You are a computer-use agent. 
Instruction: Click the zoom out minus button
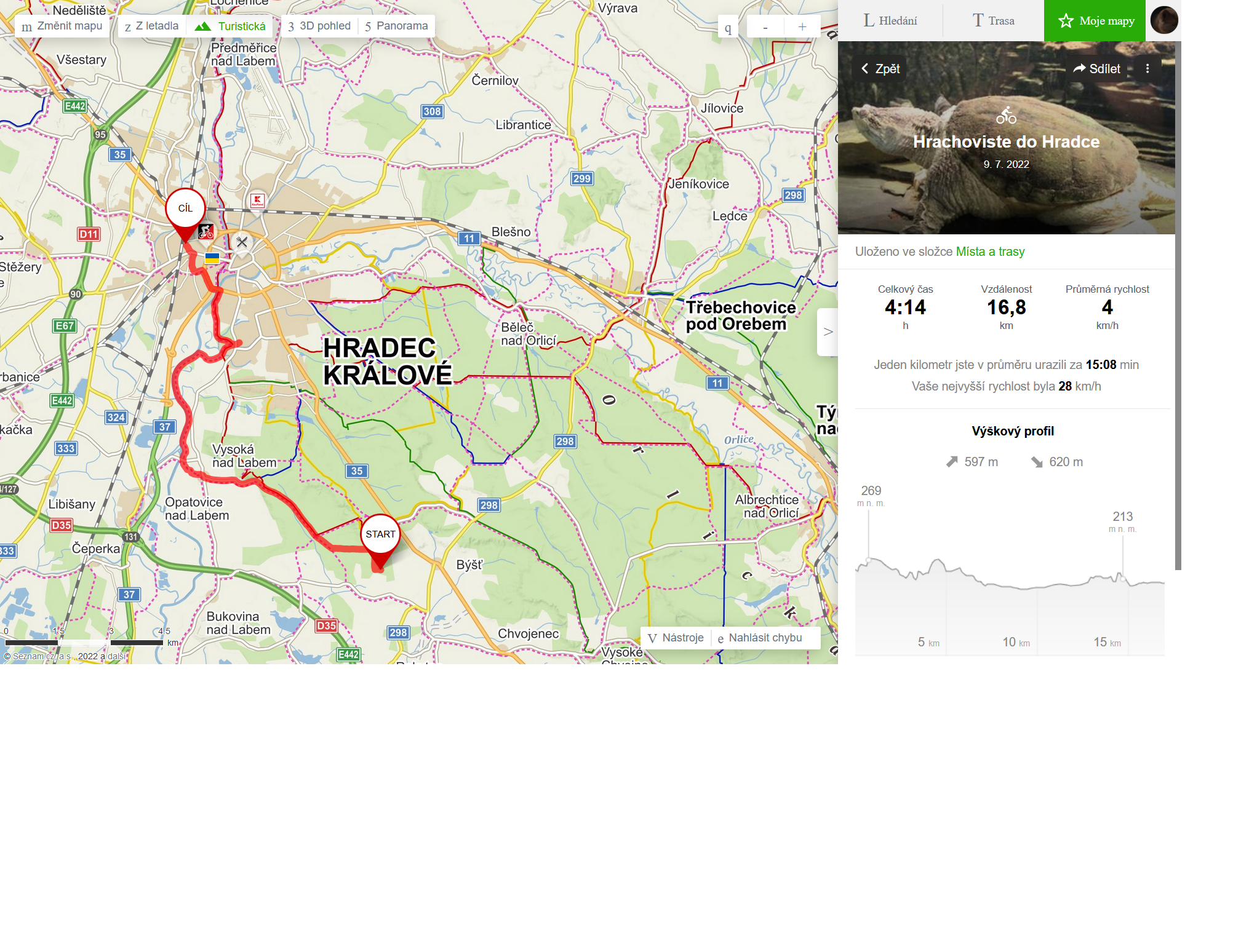pos(765,26)
